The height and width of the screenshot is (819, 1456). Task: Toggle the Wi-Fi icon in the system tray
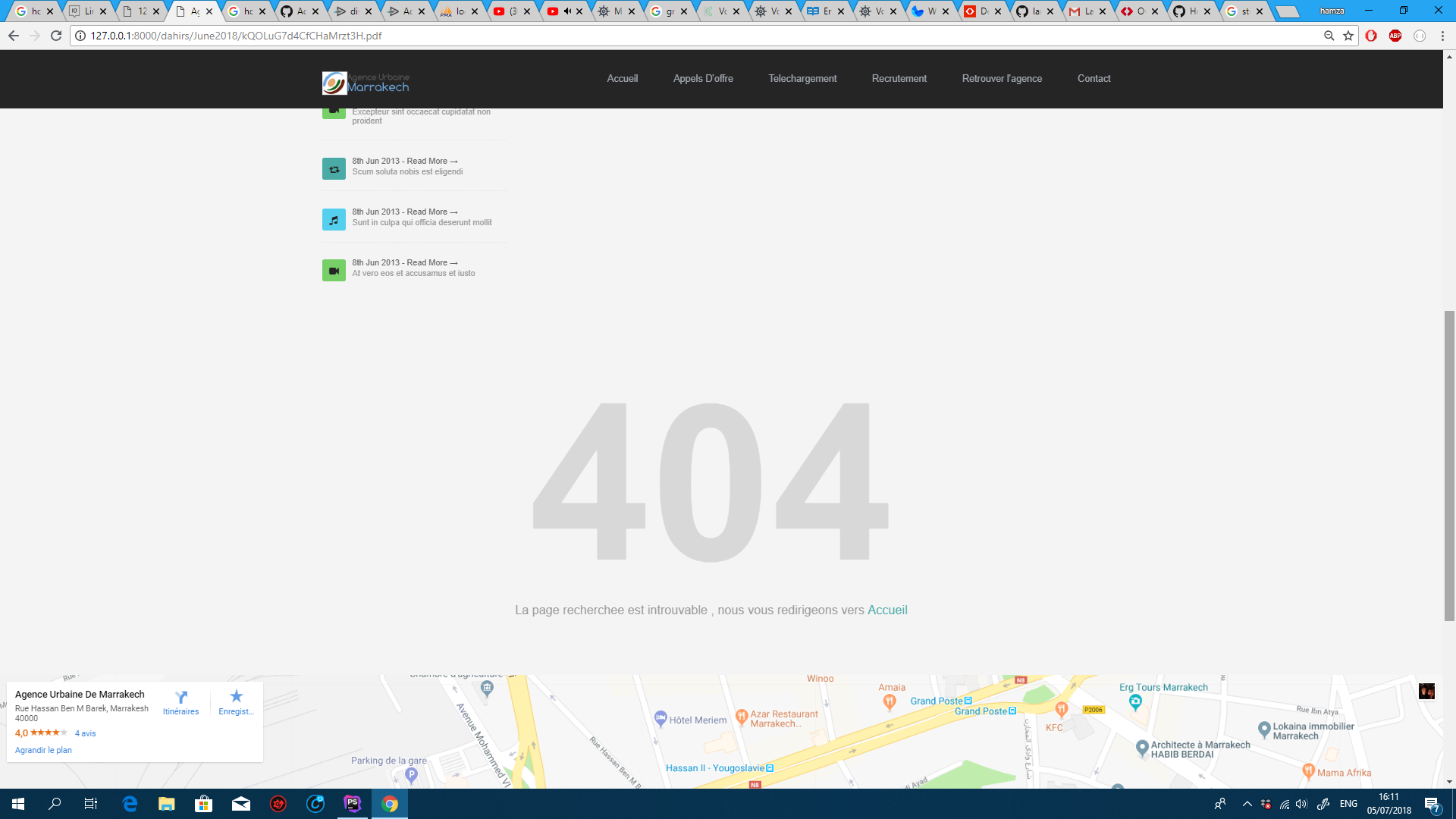pyautogui.click(x=1285, y=804)
